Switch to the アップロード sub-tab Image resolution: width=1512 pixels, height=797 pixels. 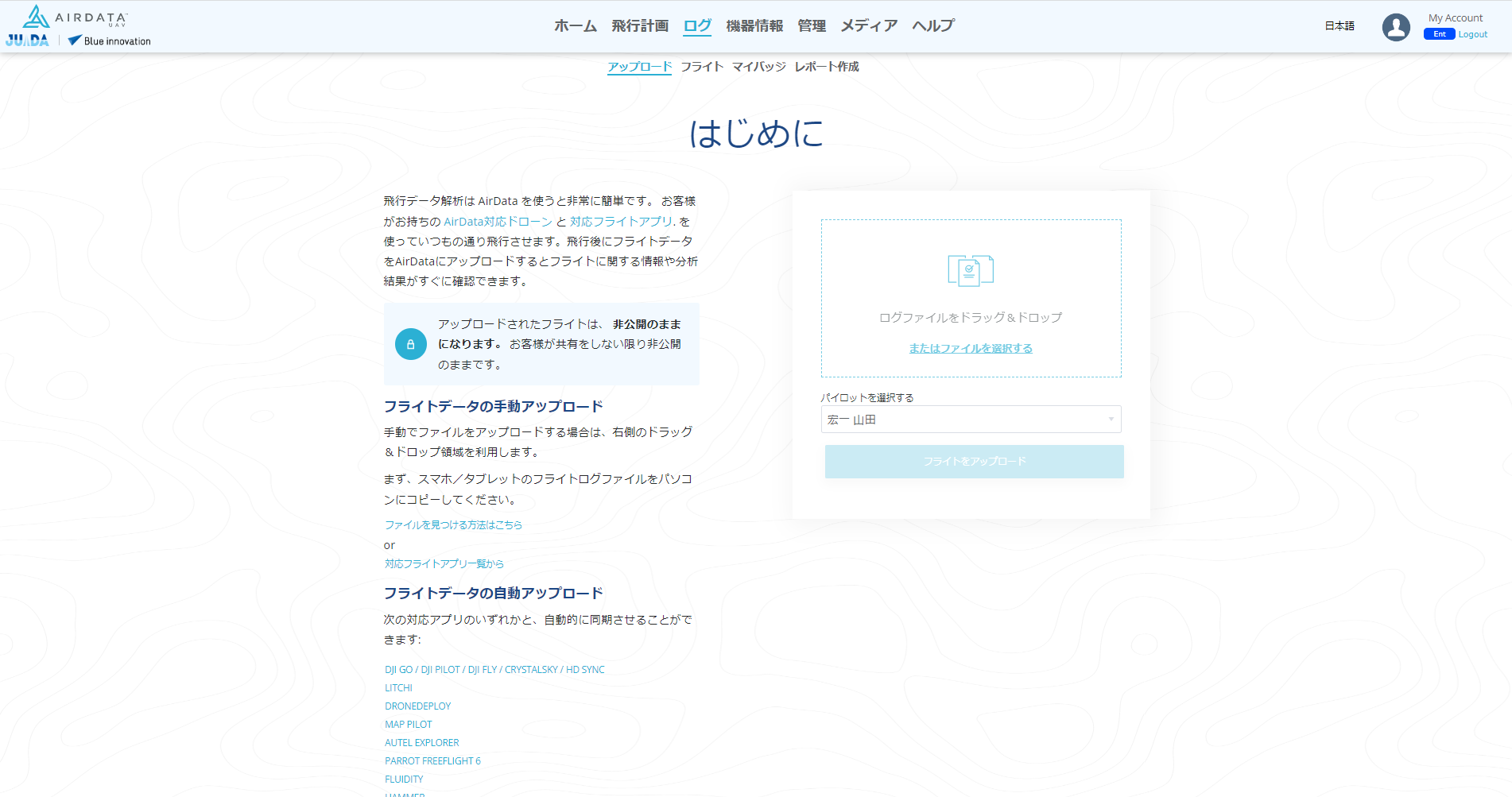point(640,67)
